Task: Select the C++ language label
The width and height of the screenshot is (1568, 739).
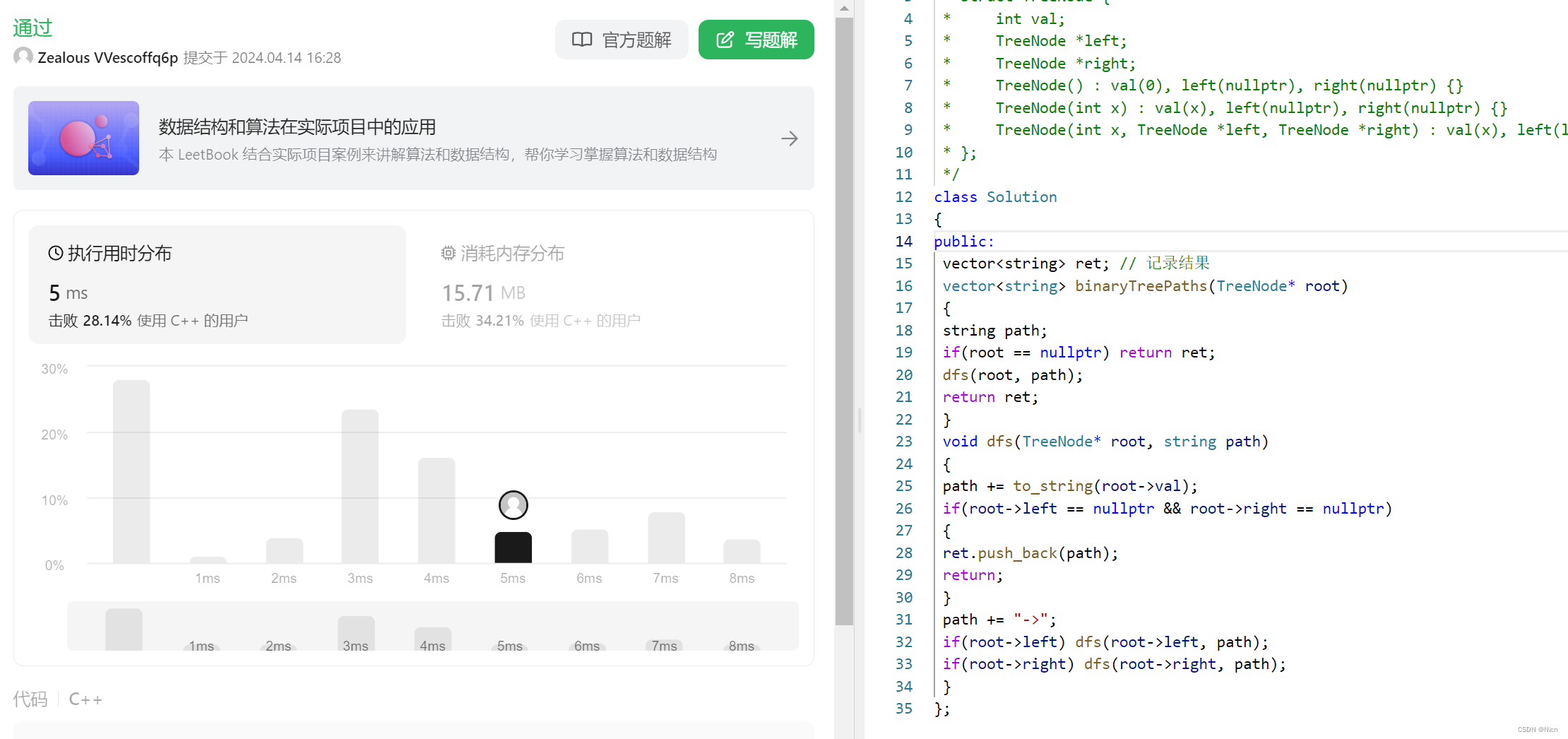Action: click(85, 698)
